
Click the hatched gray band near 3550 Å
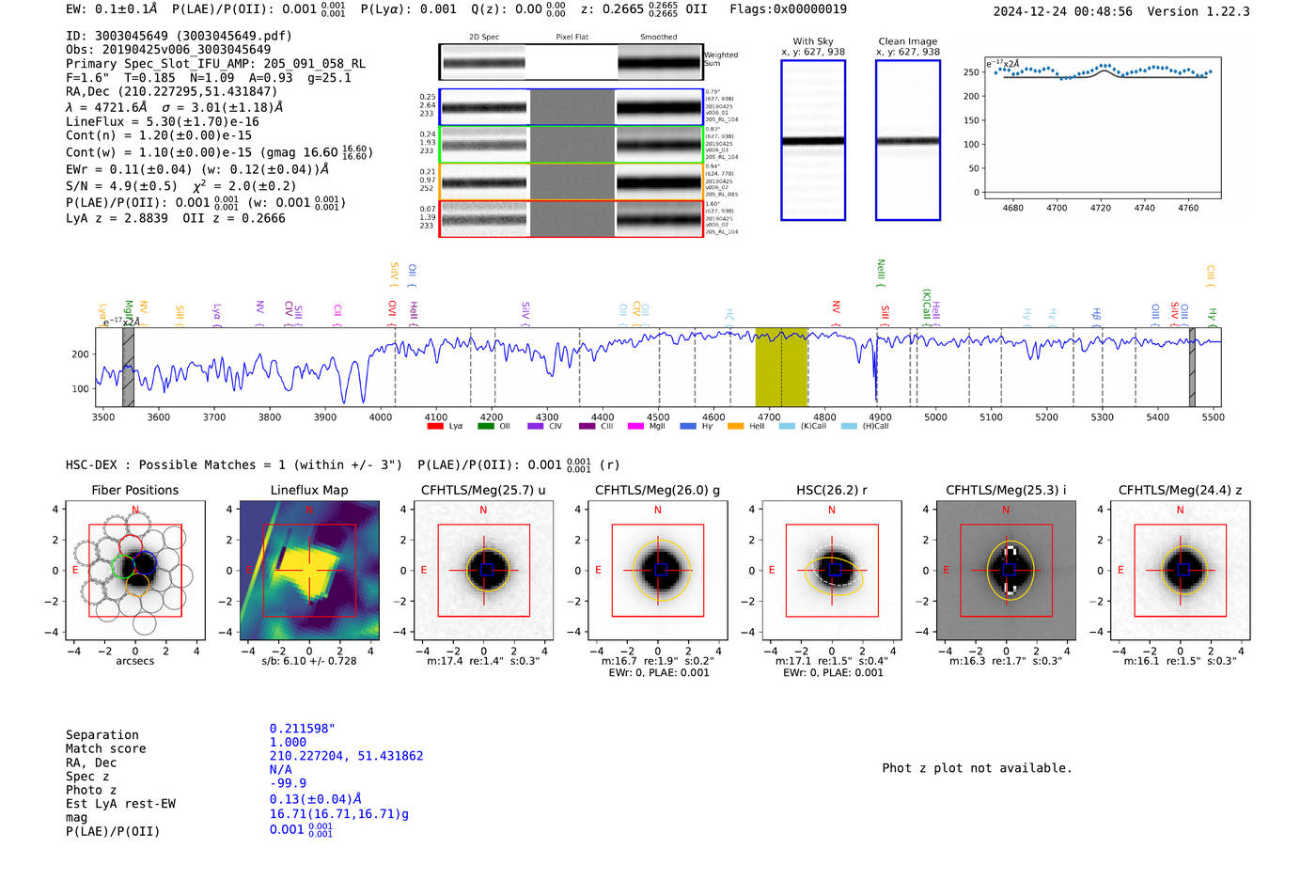pos(128,368)
